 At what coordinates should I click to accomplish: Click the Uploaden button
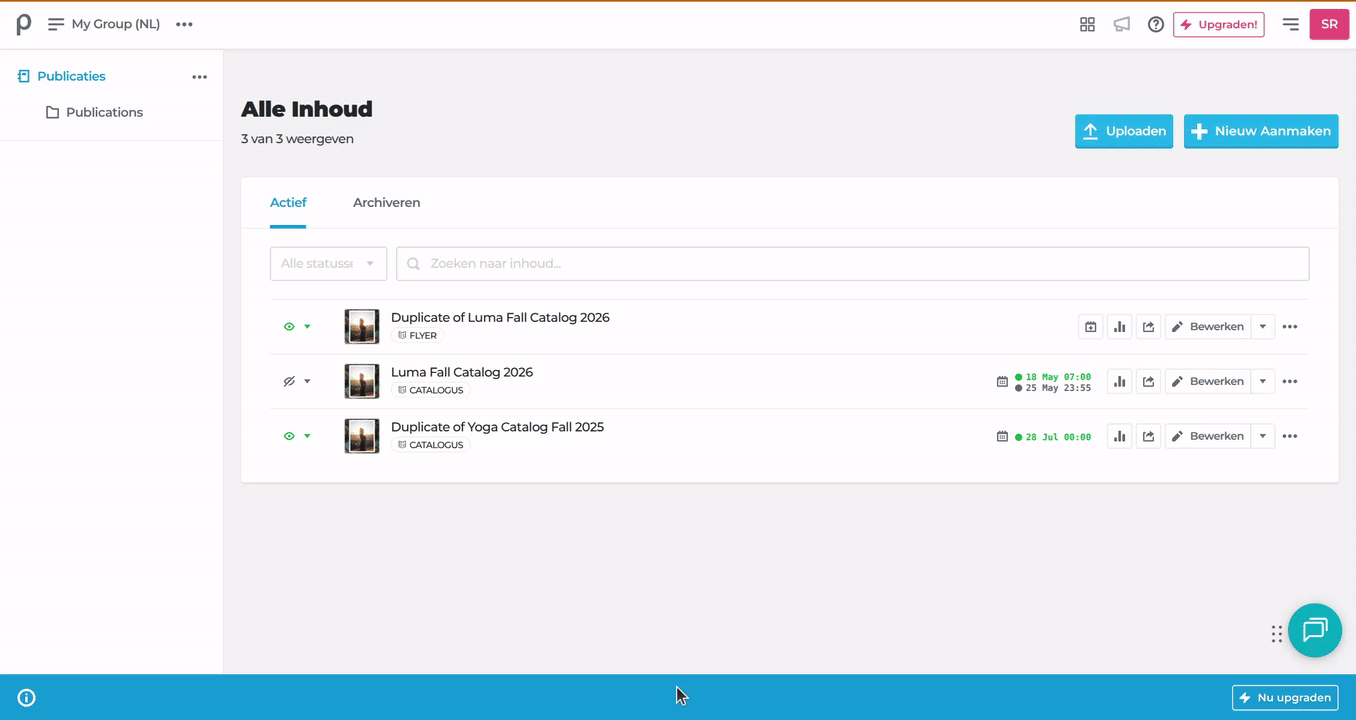[1124, 131]
